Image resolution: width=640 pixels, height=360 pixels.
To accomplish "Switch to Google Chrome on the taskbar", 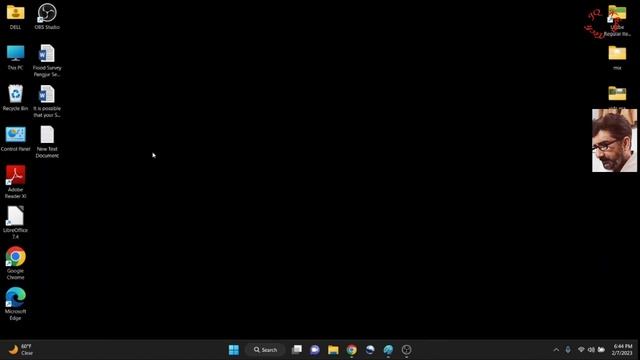I will (351, 350).
